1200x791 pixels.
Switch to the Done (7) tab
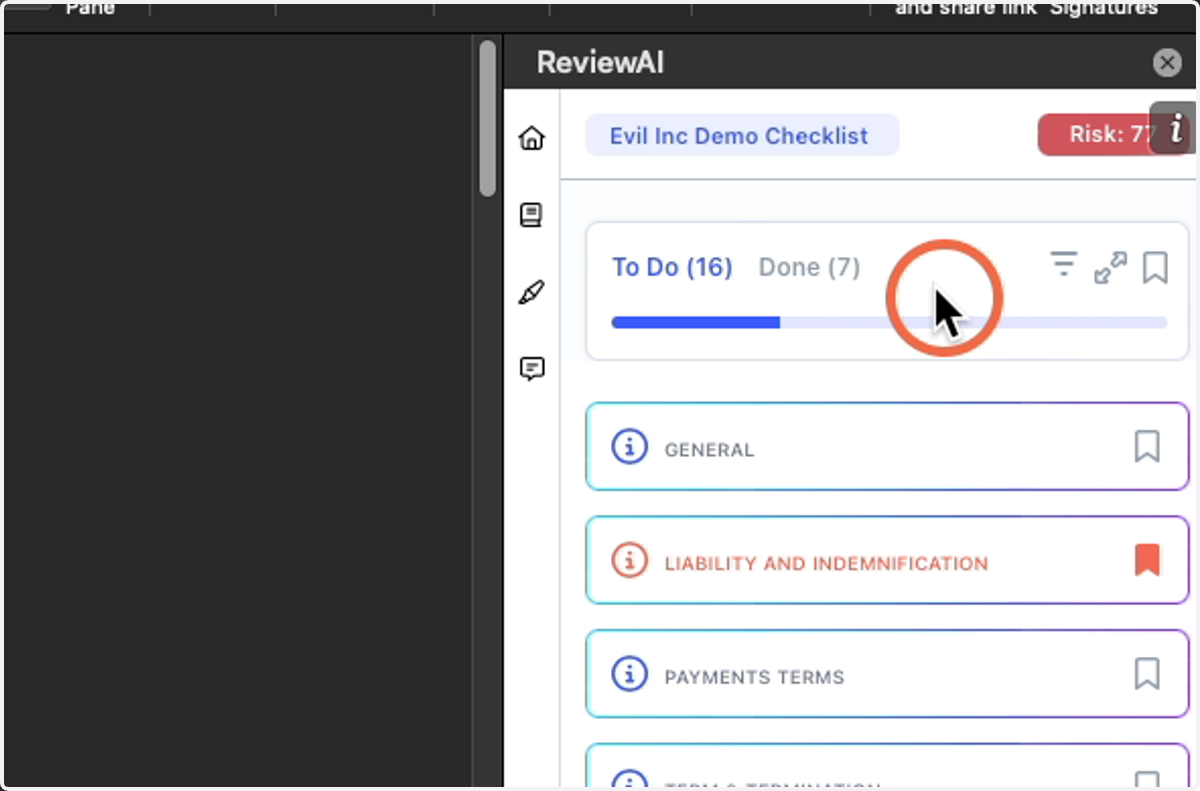pos(809,268)
